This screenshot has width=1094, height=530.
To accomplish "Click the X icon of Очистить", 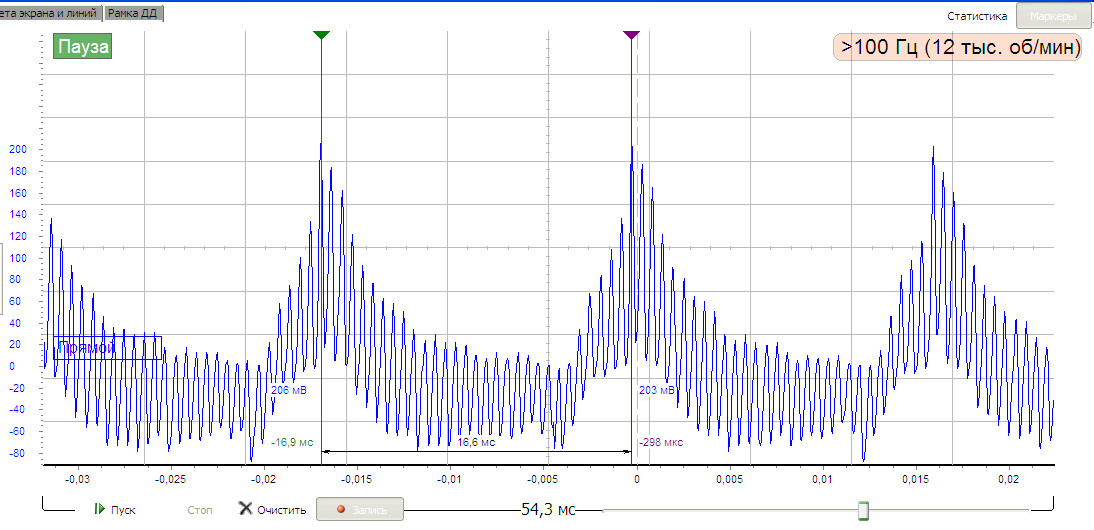I will click(246, 508).
